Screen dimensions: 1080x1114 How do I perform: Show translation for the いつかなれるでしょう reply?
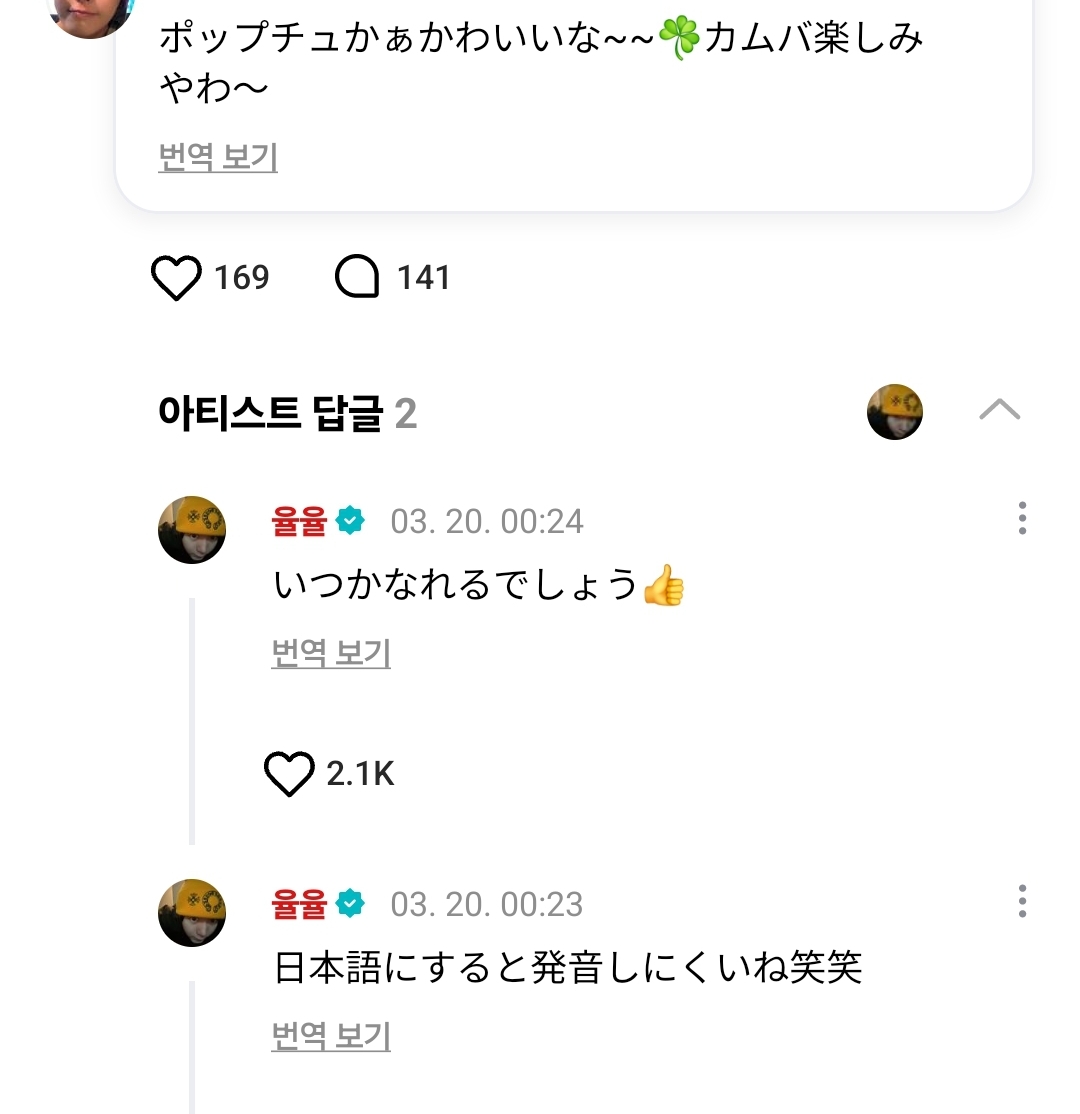331,654
